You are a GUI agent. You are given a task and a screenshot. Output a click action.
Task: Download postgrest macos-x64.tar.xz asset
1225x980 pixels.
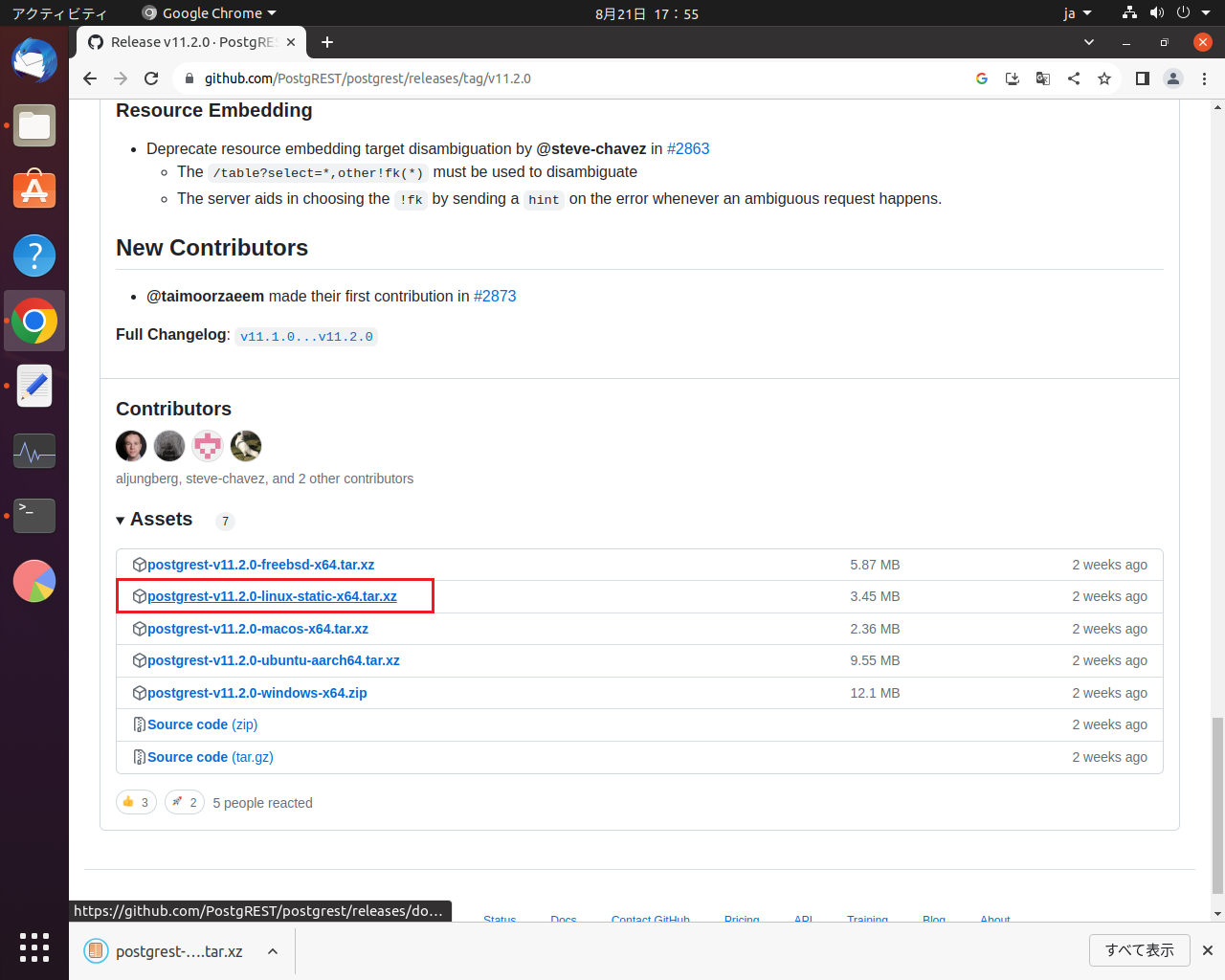[257, 629]
